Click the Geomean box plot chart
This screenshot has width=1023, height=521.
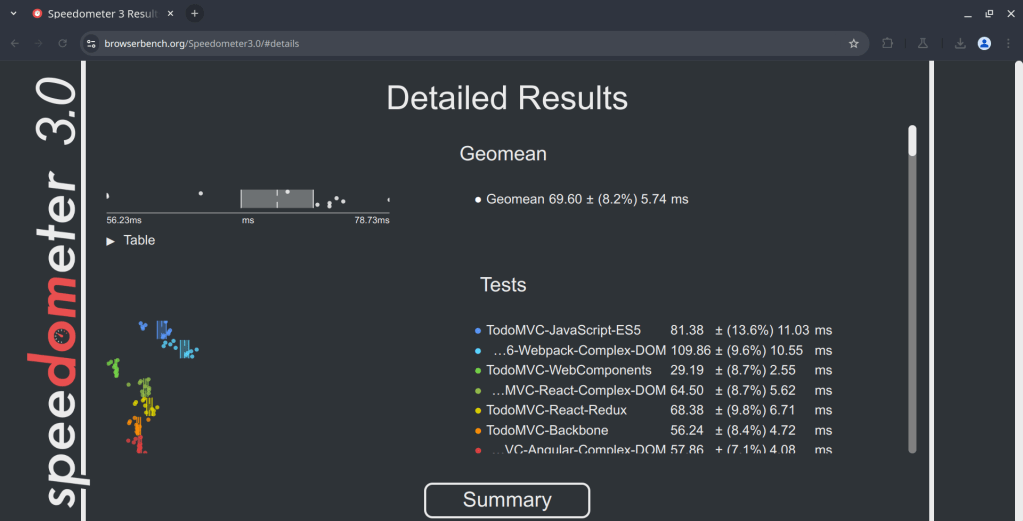click(x=277, y=198)
